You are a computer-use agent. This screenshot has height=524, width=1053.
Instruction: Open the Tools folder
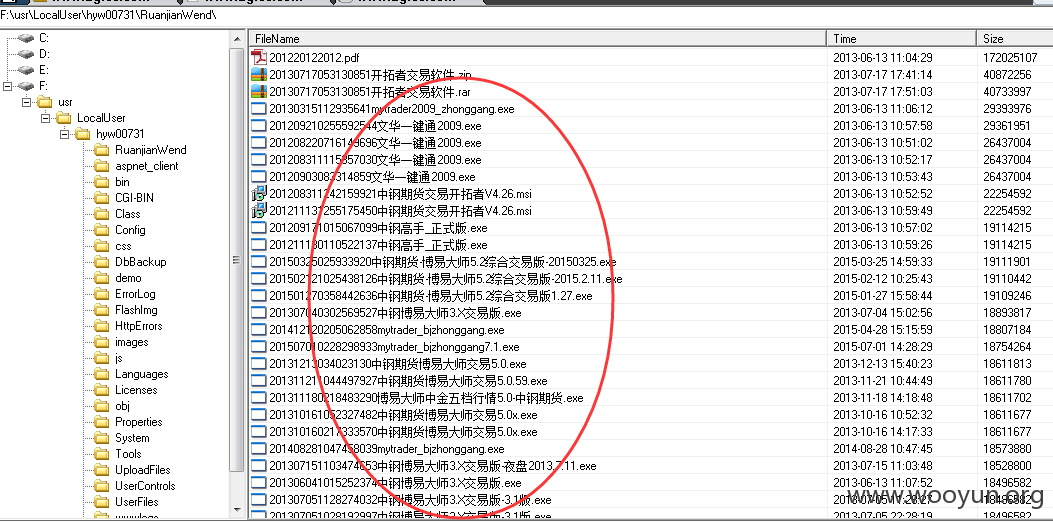coord(128,453)
